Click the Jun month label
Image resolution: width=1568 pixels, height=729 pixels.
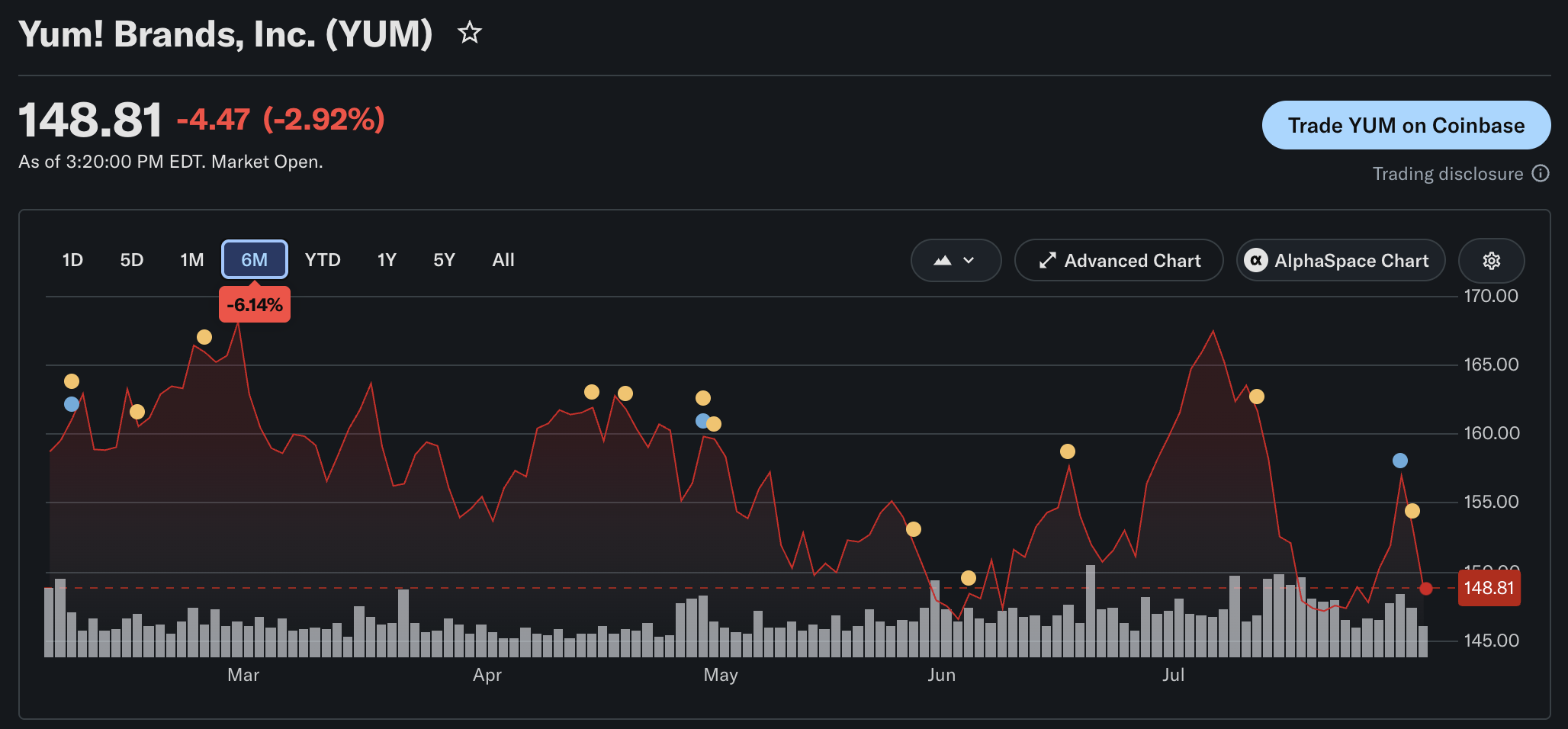[x=942, y=675]
